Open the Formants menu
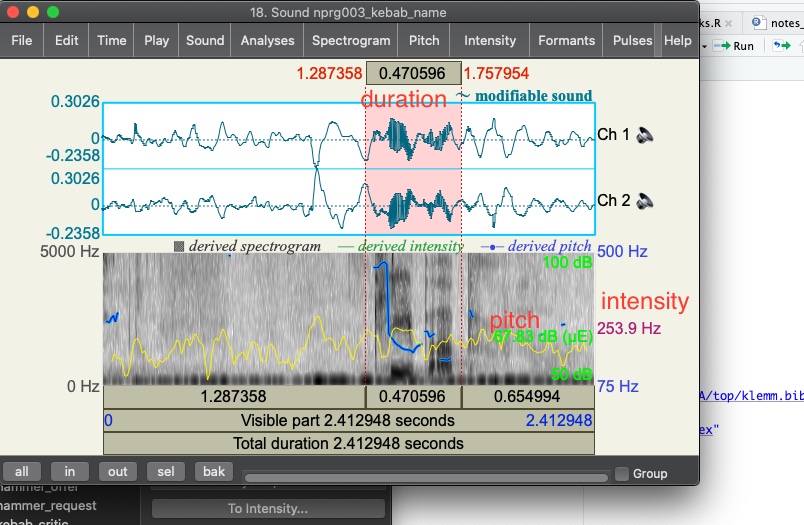The image size is (804, 525). (566, 41)
